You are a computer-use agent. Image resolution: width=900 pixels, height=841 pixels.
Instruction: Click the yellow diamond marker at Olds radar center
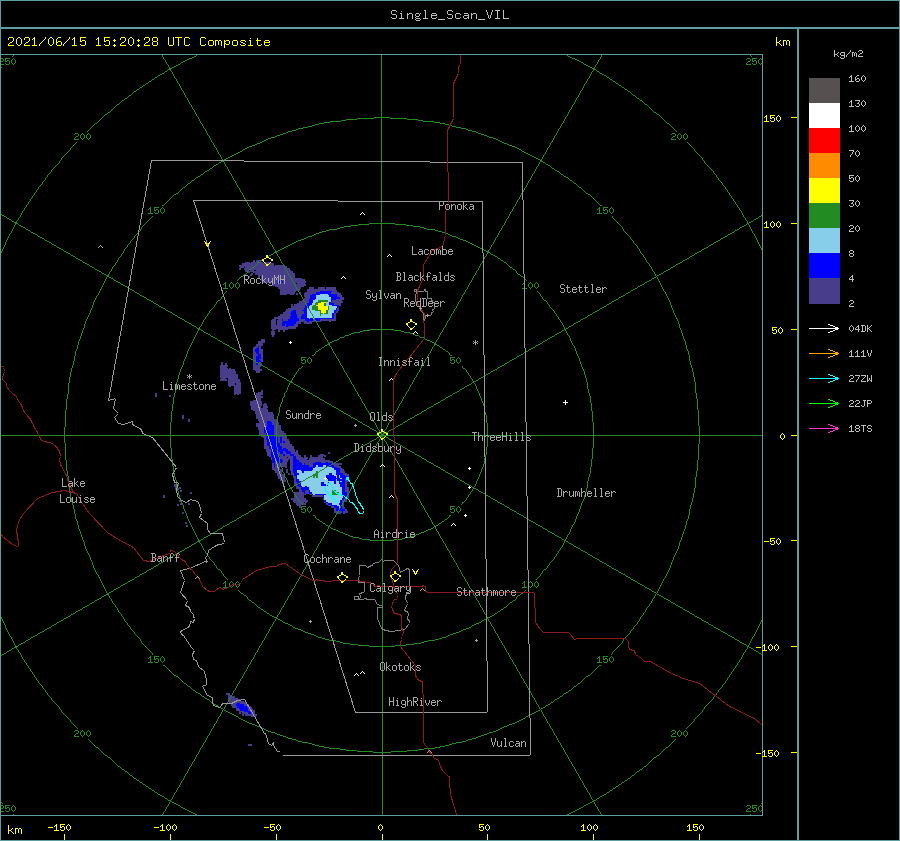[382, 435]
